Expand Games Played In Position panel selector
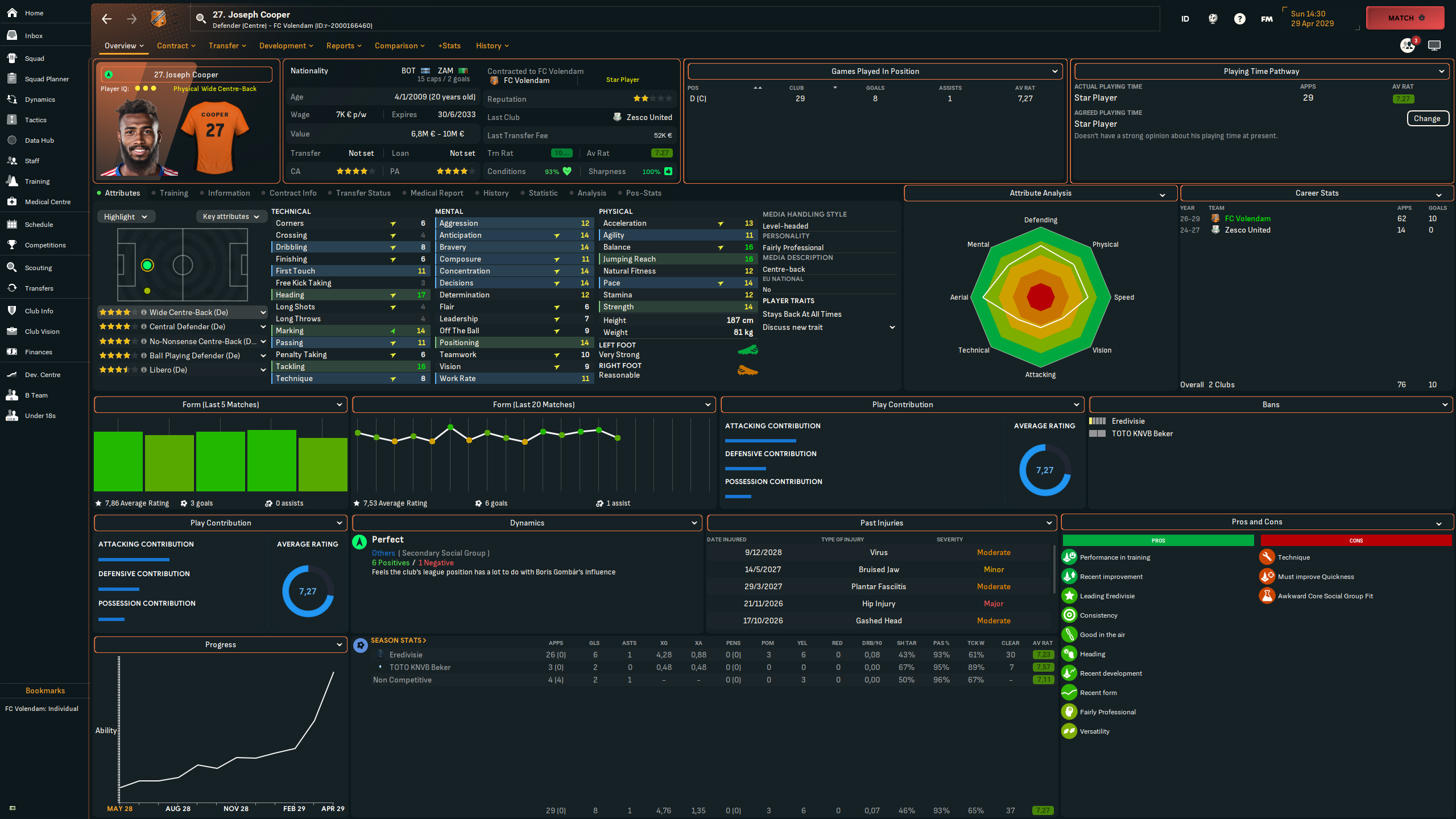The width and height of the screenshot is (1456, 819). click(x=875, y=71)
